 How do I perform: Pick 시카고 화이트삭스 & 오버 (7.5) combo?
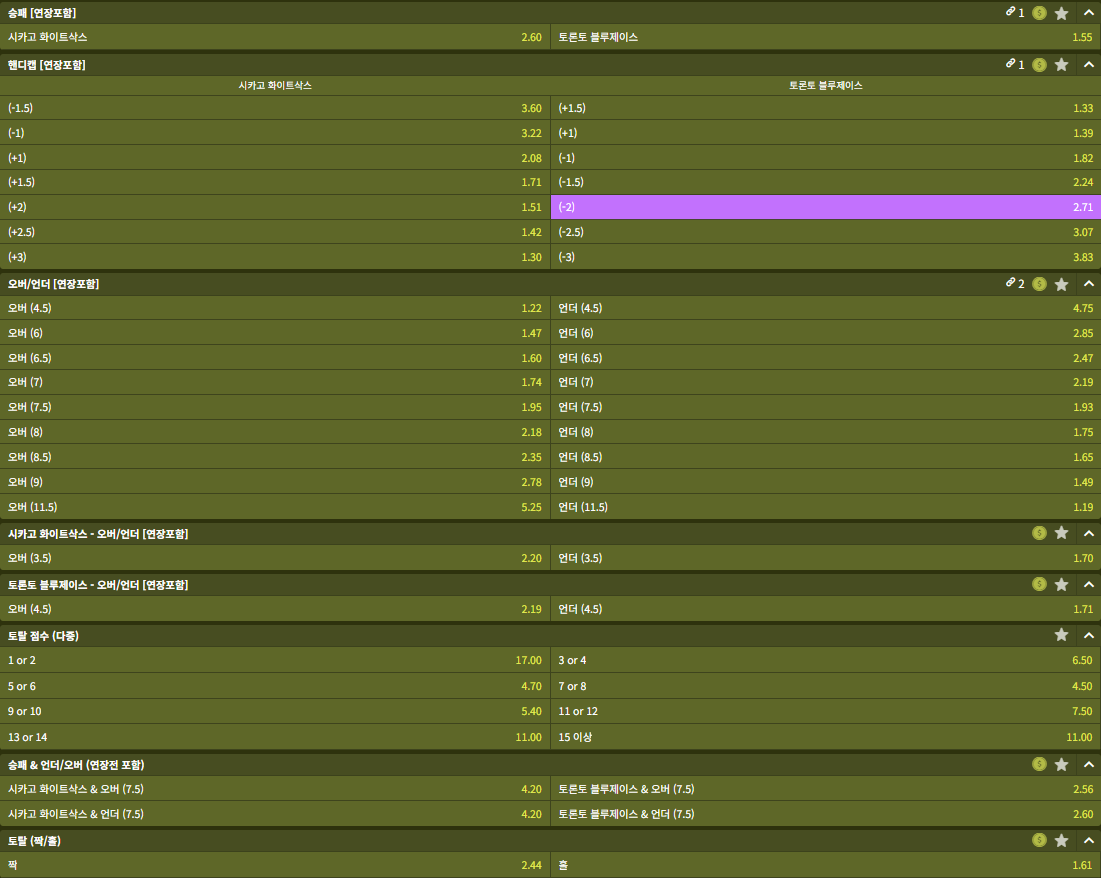point(275,789)
